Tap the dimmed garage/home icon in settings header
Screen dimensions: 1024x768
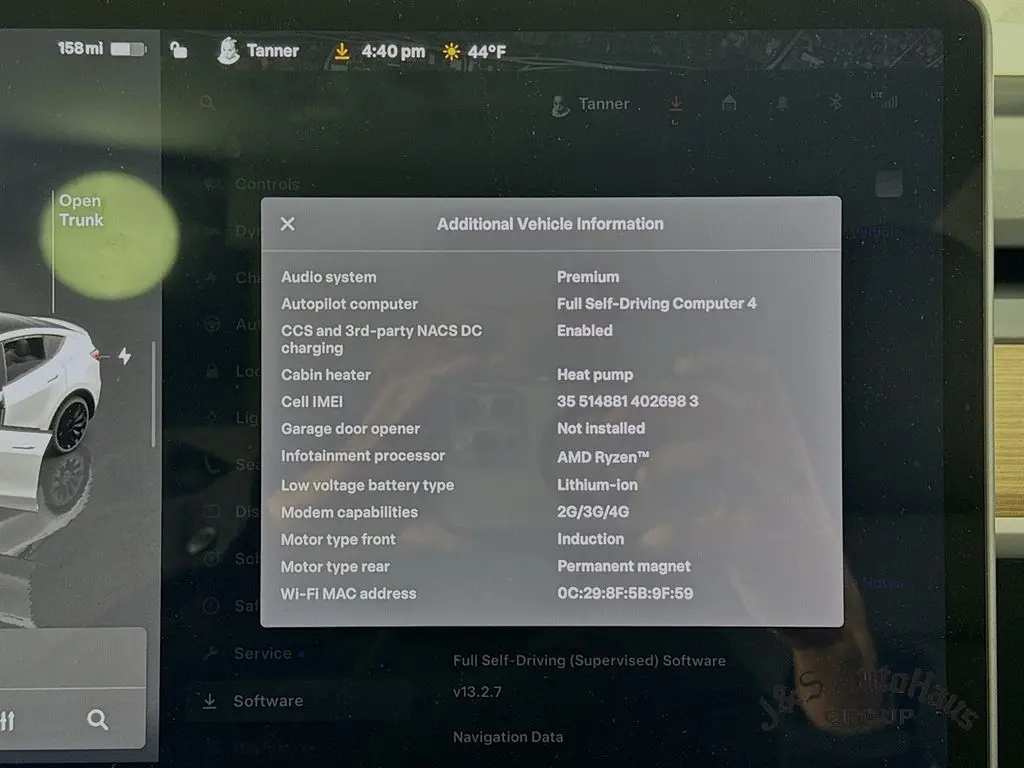[x=729, y=103]
